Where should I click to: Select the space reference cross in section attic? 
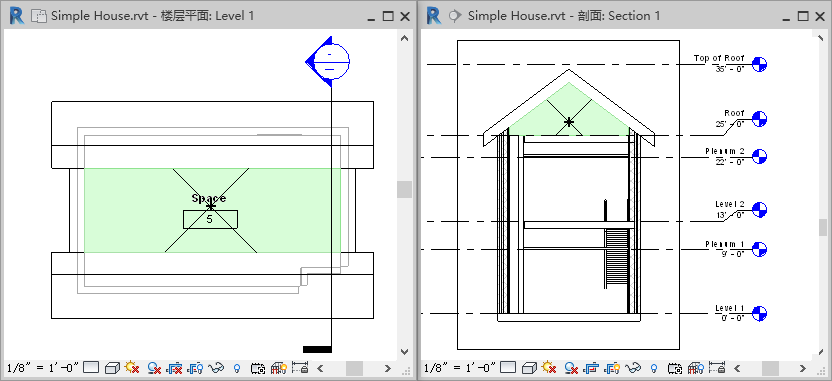(569, 122)
